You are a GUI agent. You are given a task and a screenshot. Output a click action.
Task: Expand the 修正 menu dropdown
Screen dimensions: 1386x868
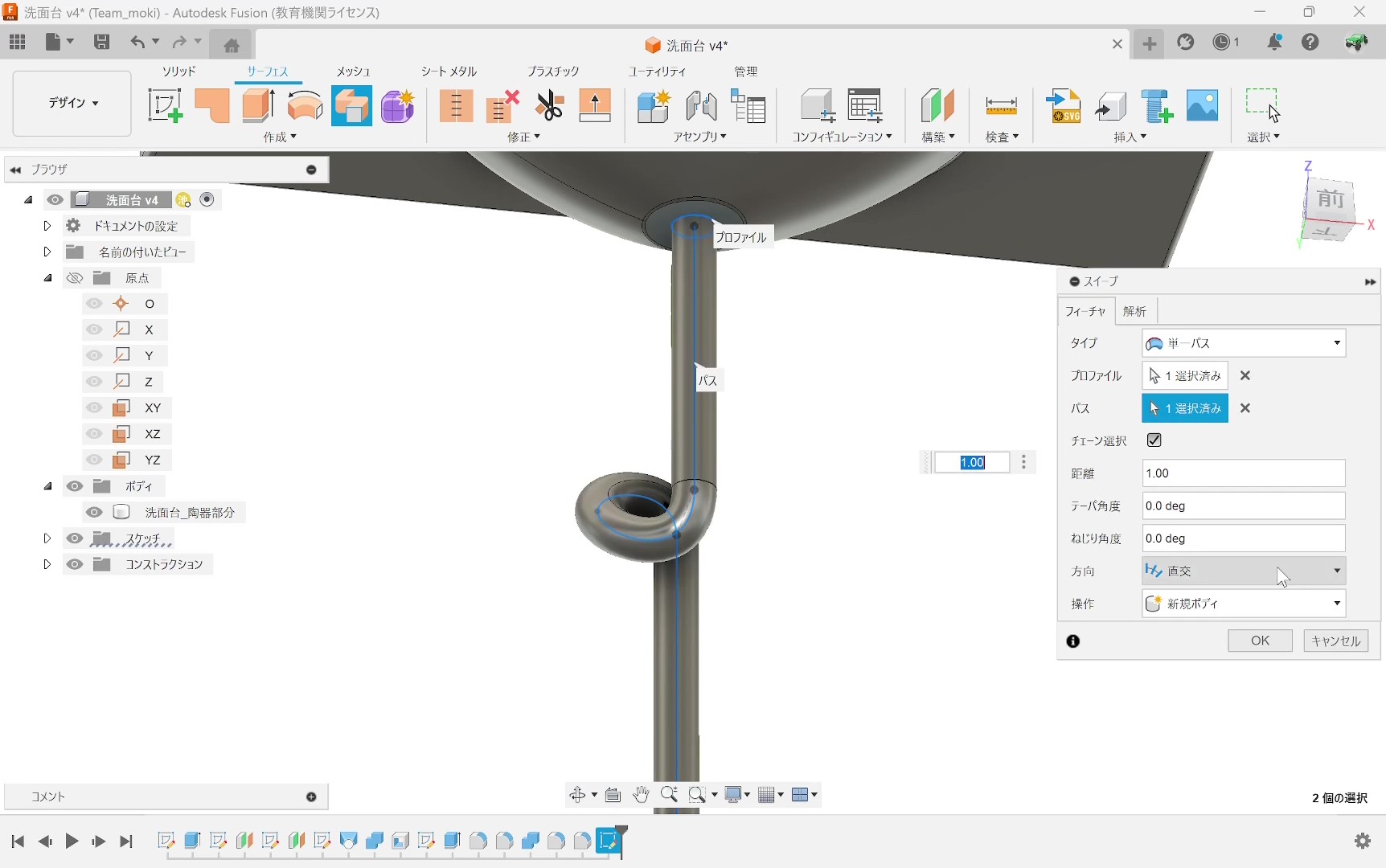523,137
